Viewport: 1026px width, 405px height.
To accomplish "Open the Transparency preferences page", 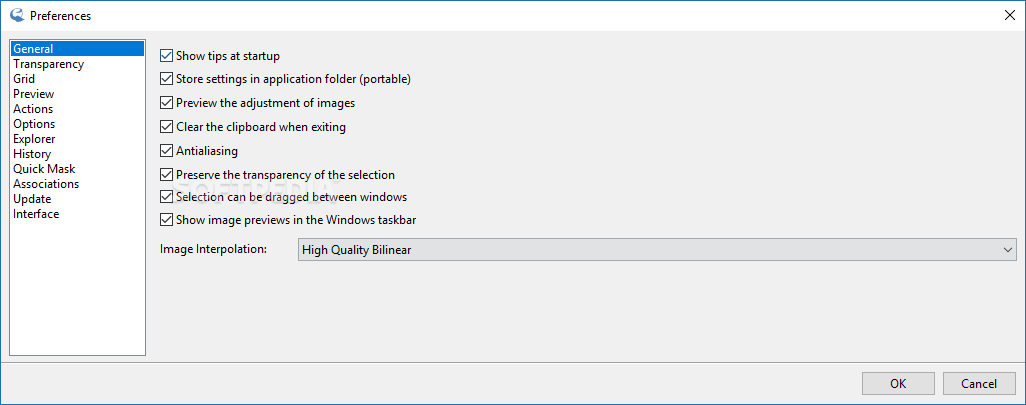I will click(77, 64).
